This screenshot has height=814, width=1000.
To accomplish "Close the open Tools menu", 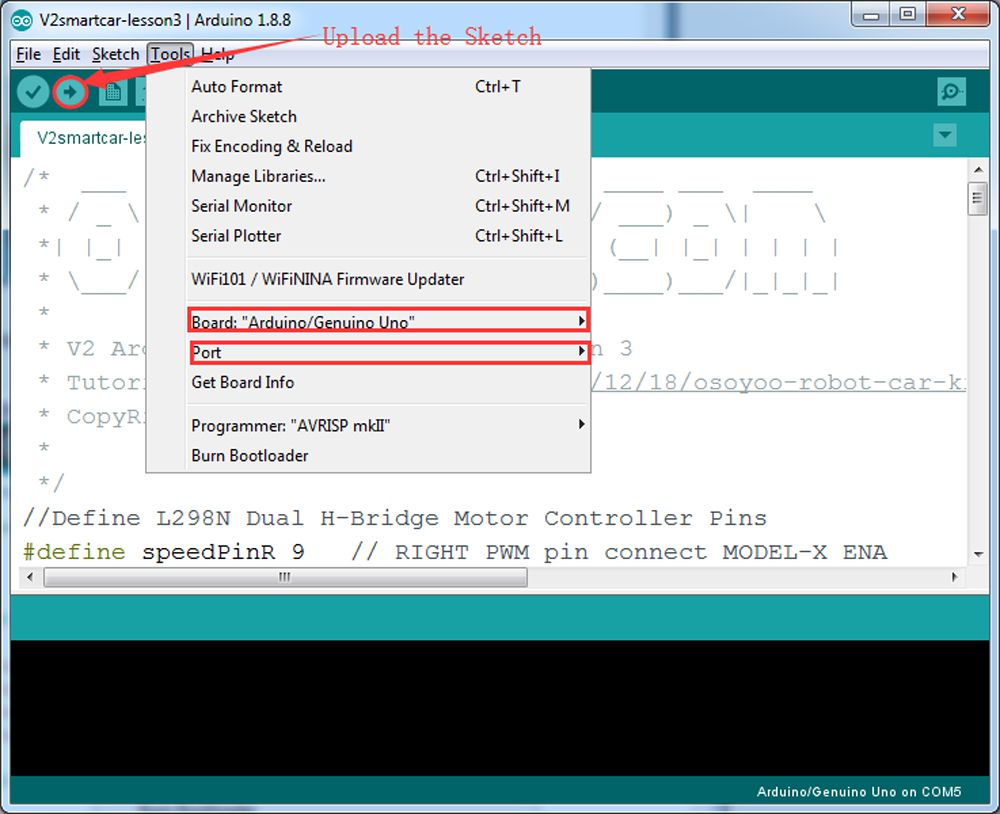I will 170,54.
